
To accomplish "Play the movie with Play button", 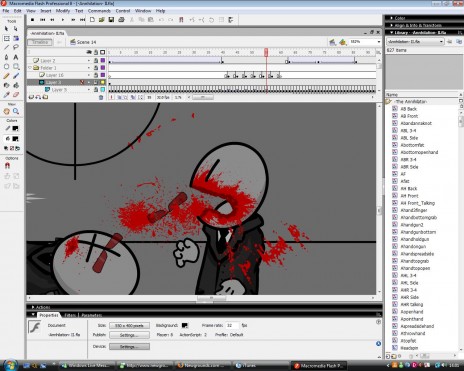I will [x=62, y=20].
